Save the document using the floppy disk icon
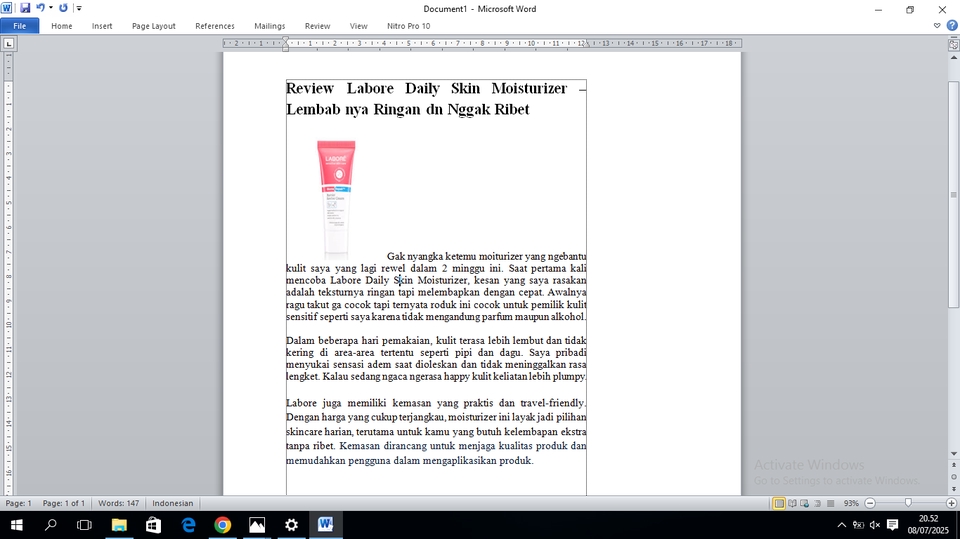This screenshot has height=539, width=960. click(x=25, y=8)
